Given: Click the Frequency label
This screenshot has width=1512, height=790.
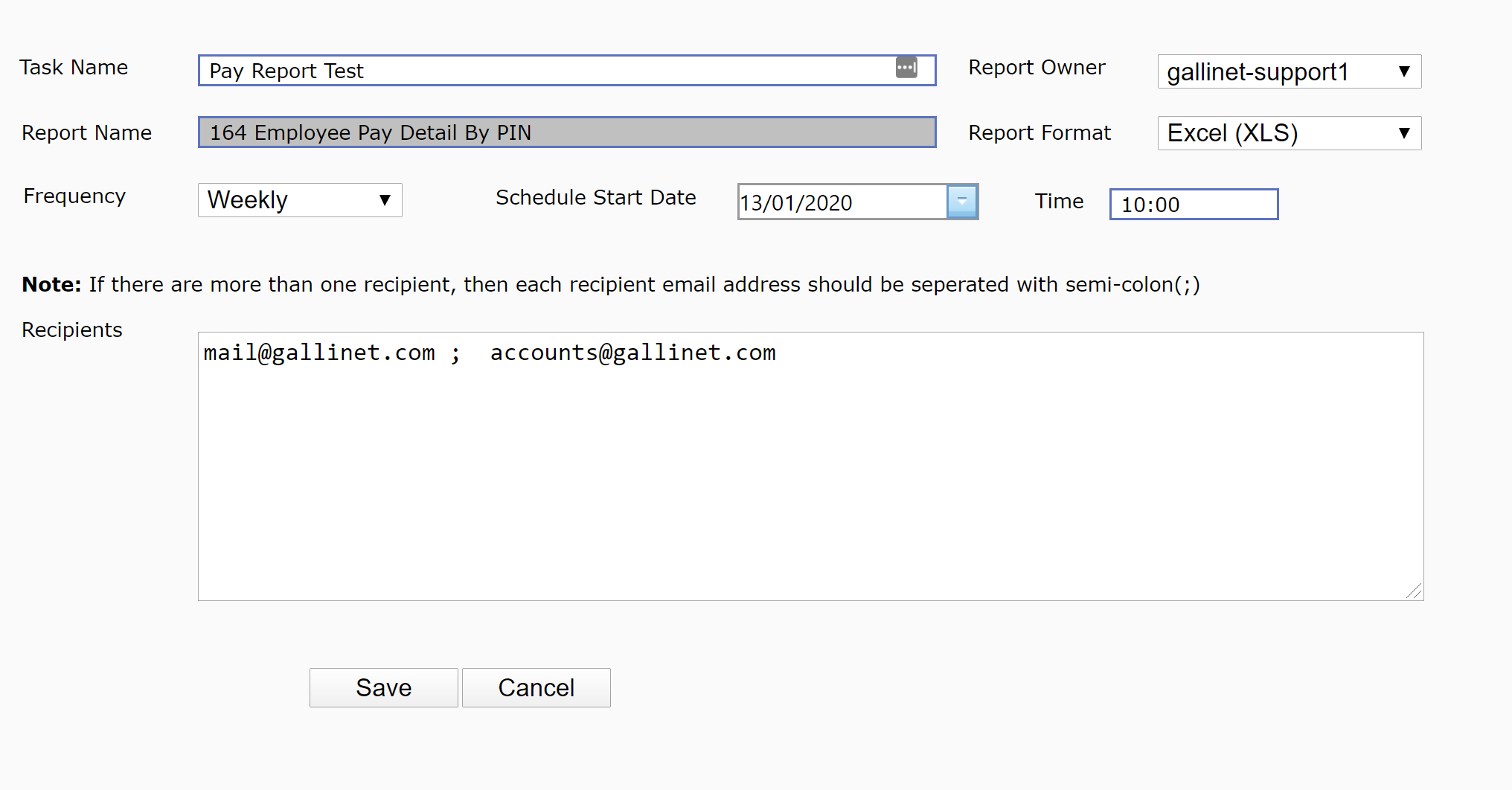Looking at the screenshot, I should pos(74,196).
